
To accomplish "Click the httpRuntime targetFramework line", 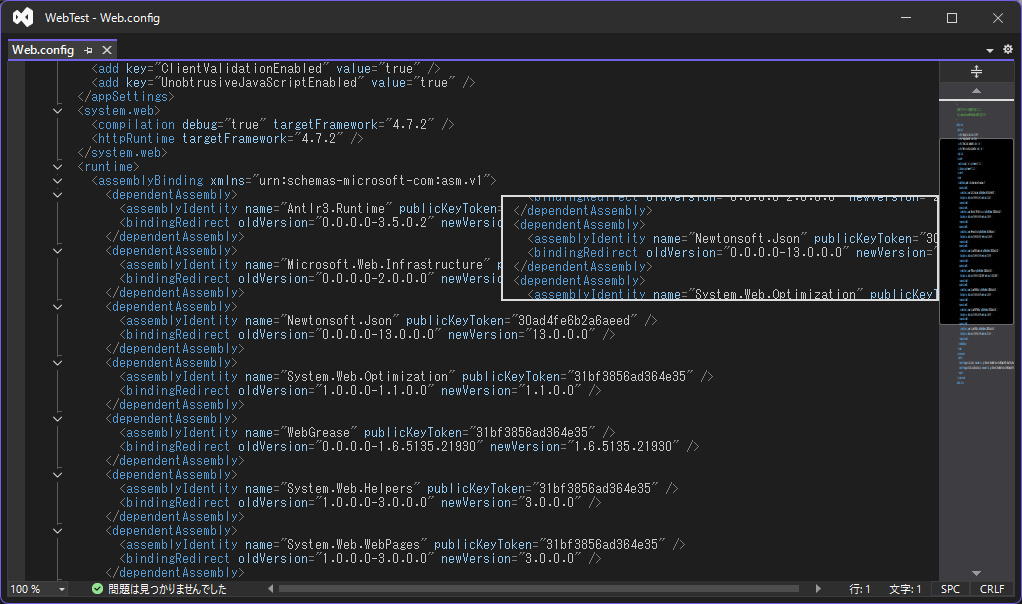I will (227, 139).
